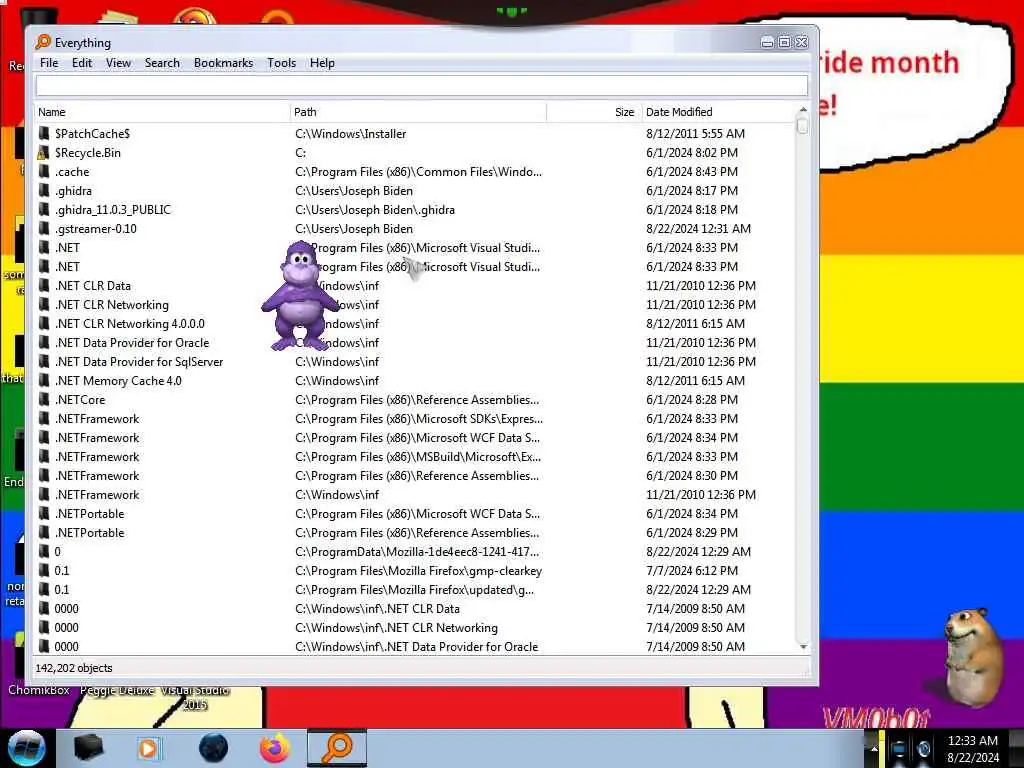Viewport: 1024px width, 768px height.
Task: Open the Bookmarks menu
Action: pos(223,63)
